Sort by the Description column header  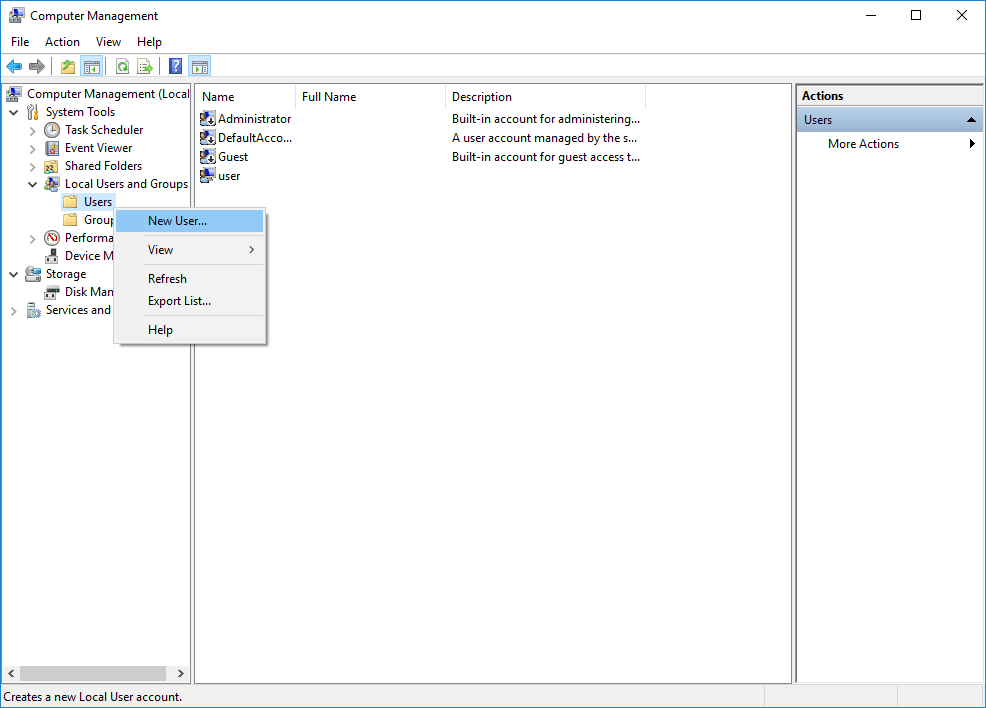coord(546,97)
